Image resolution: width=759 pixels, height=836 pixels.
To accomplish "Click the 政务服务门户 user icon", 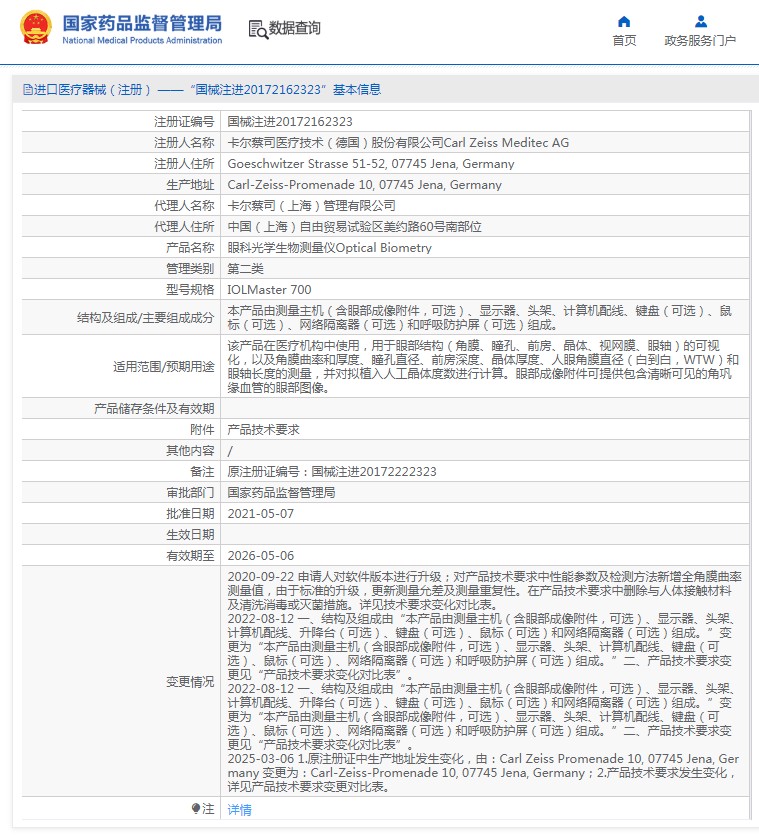I will 701,22.
